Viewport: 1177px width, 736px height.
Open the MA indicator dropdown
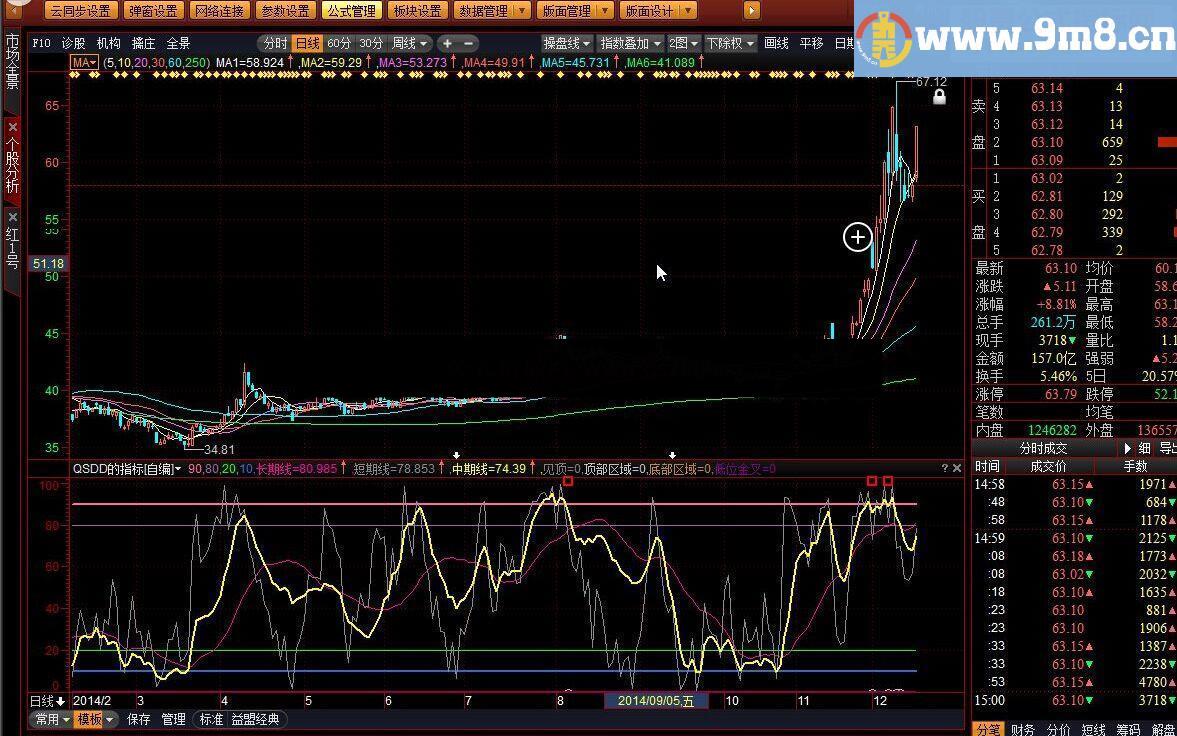pos(84,62)
